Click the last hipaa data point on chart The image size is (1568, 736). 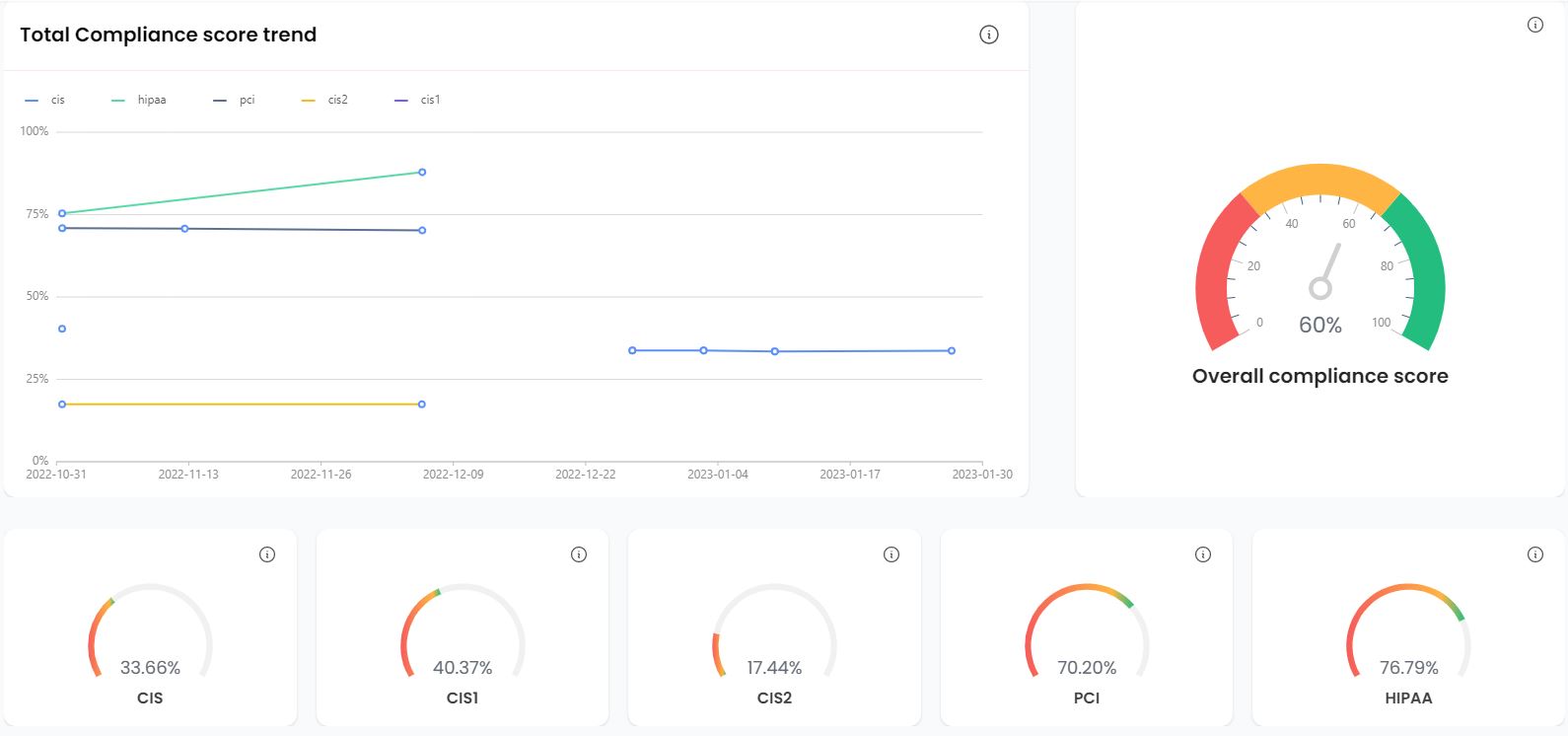[x=422, y=173]
